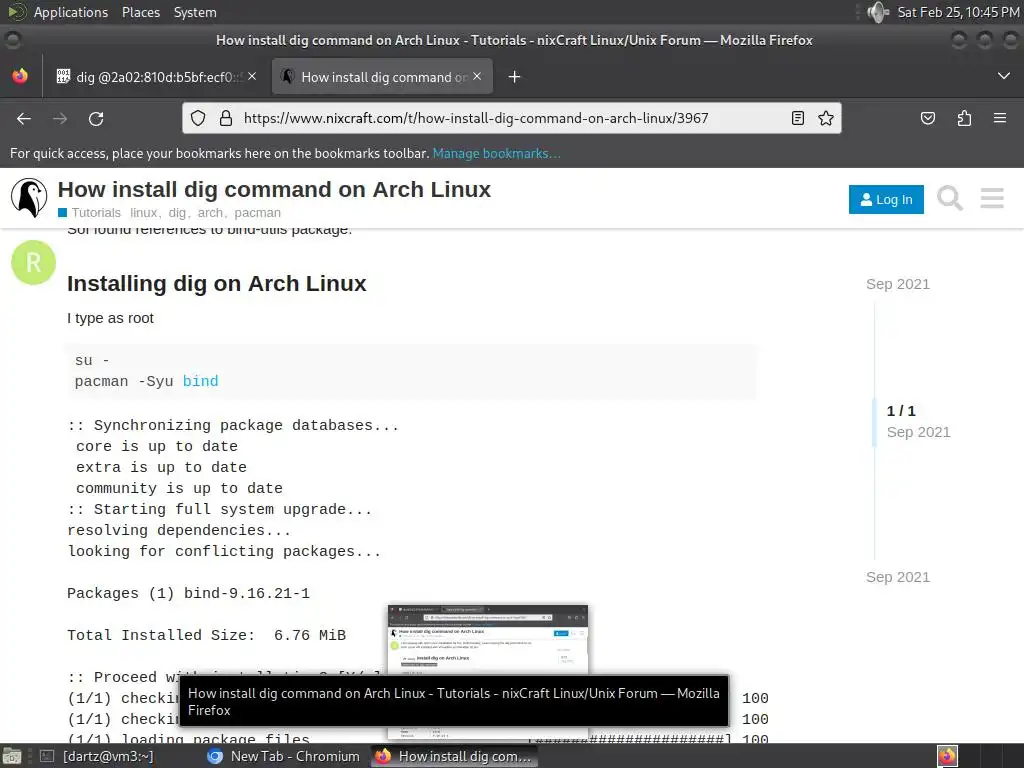Click 'Total Installed Size: 6.76 MiB' line

pos(206,635)
